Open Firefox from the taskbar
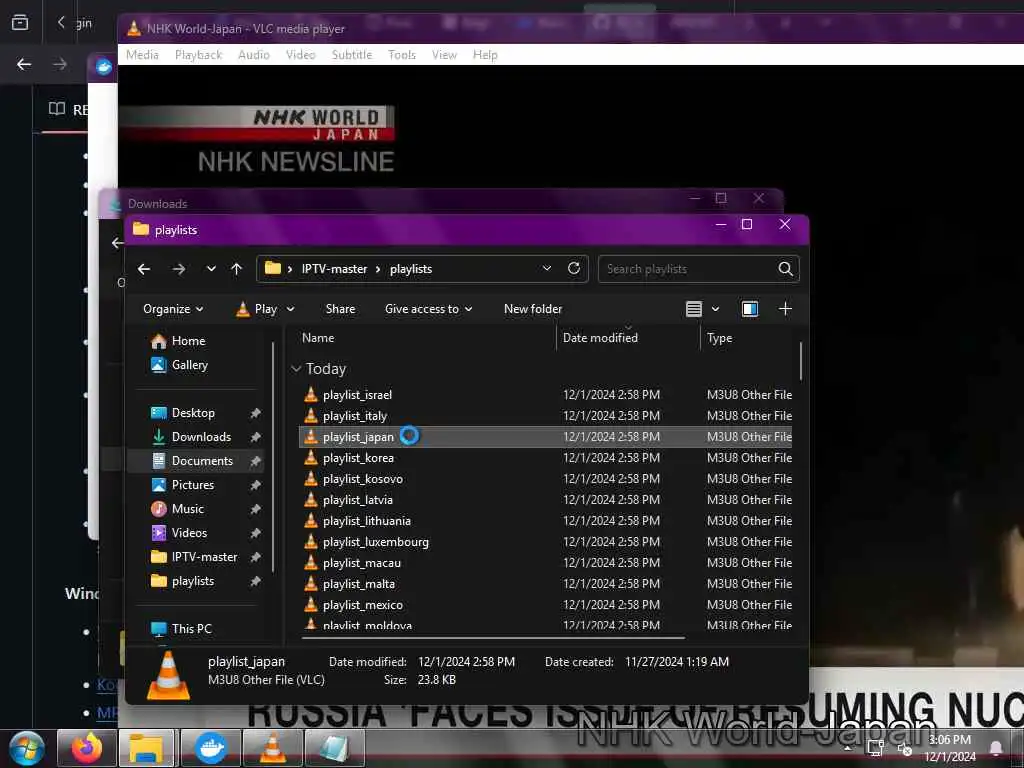Image resolution: width=1024 pixels, height=768 pixels. (87, 748)
